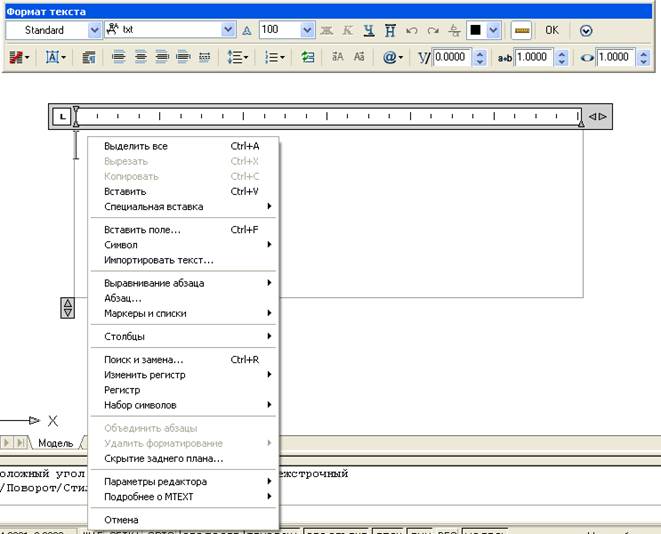The image size is (661, 534).
Task: Toggle the ruler display button
Action: [x=521, y=31]
